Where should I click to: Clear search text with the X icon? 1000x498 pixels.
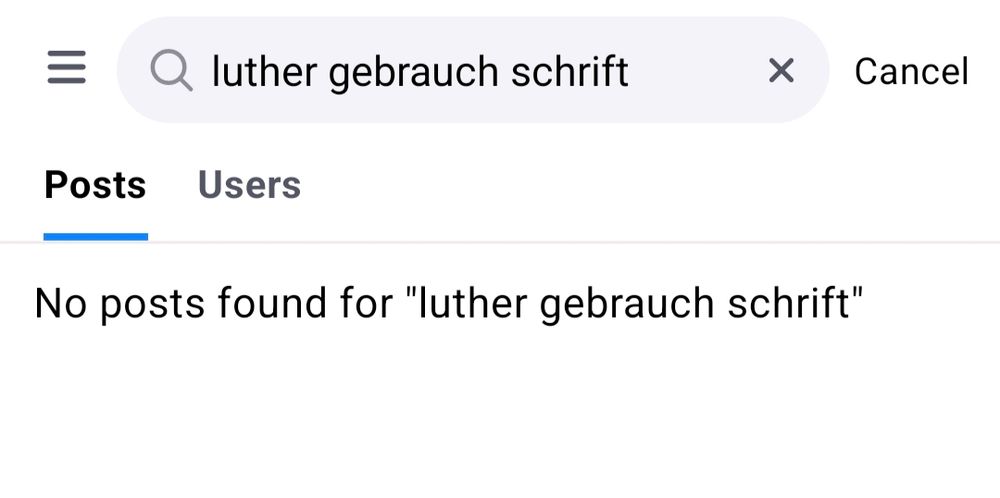click(x=780, y=71)
